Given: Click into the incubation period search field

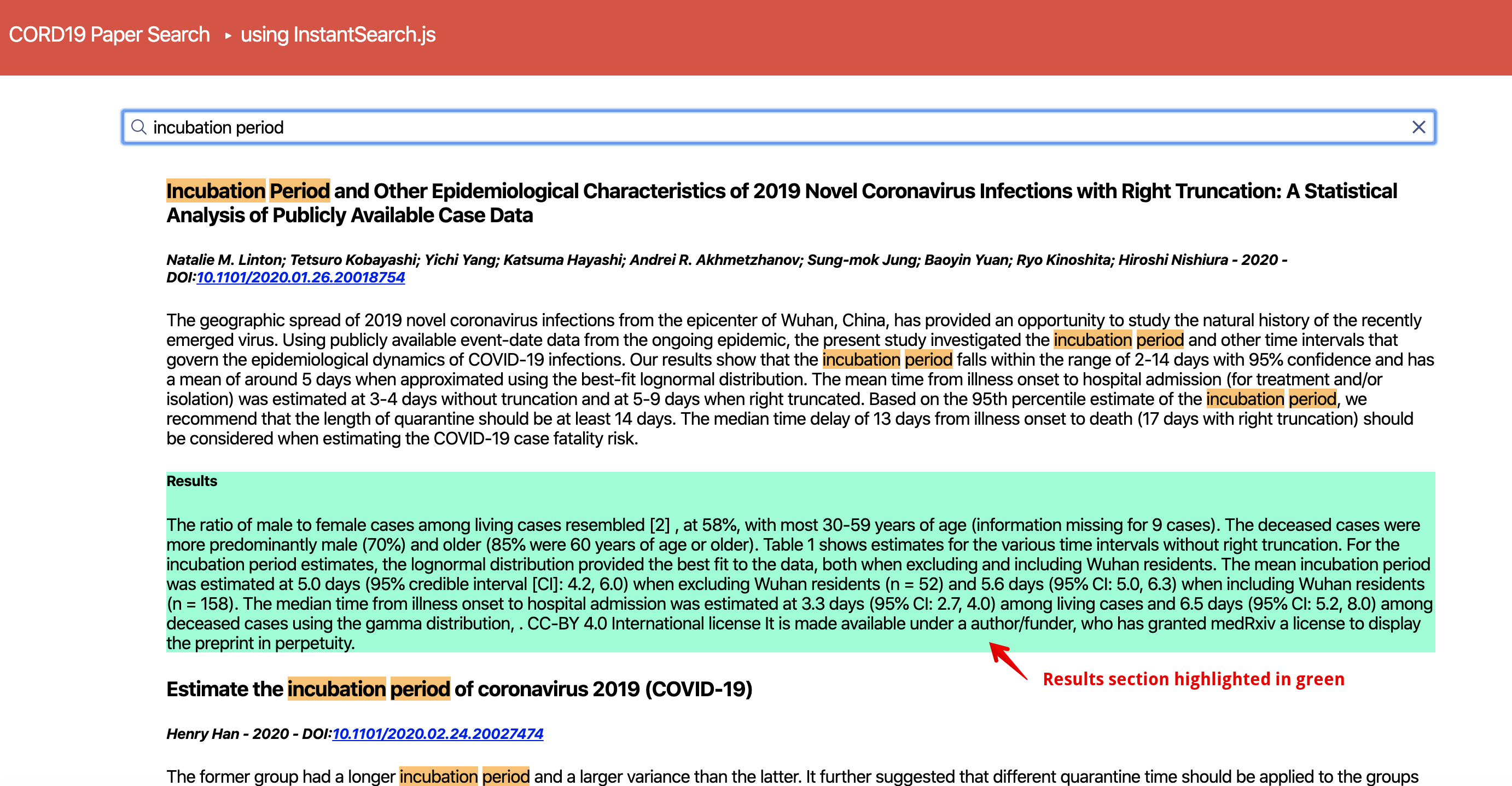Looking at the screenshot, I should 763,127.
